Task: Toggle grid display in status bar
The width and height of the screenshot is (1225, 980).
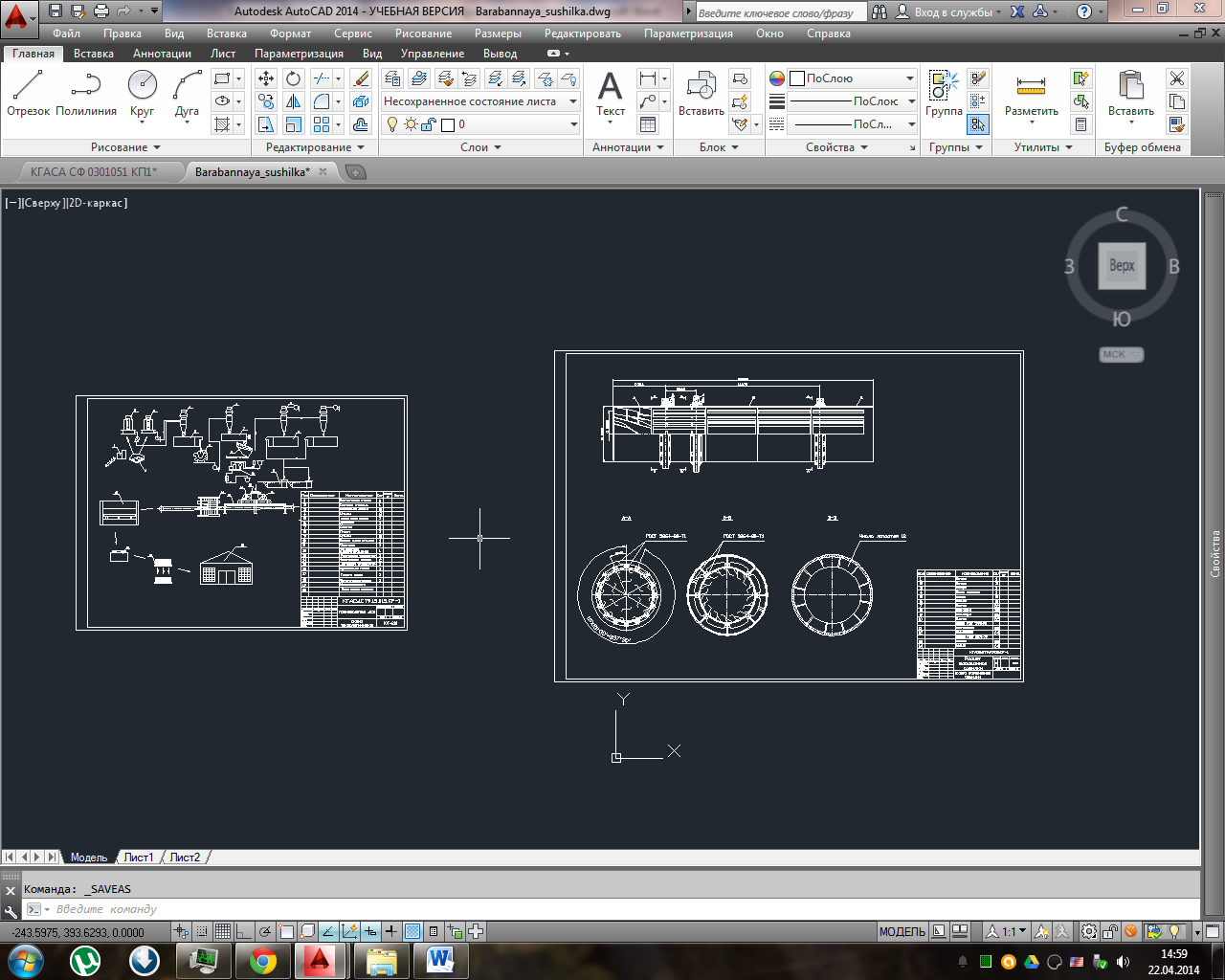Action: 222,931
